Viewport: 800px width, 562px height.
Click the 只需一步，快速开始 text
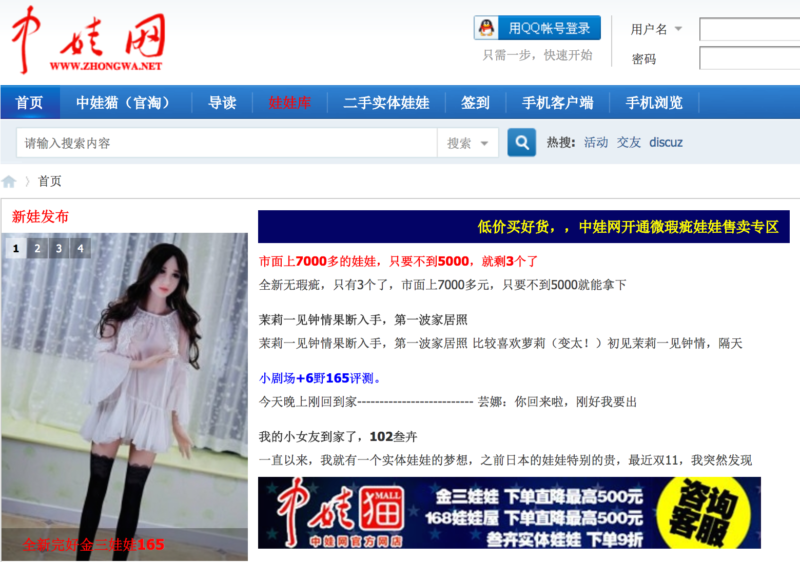coord(537,55)
